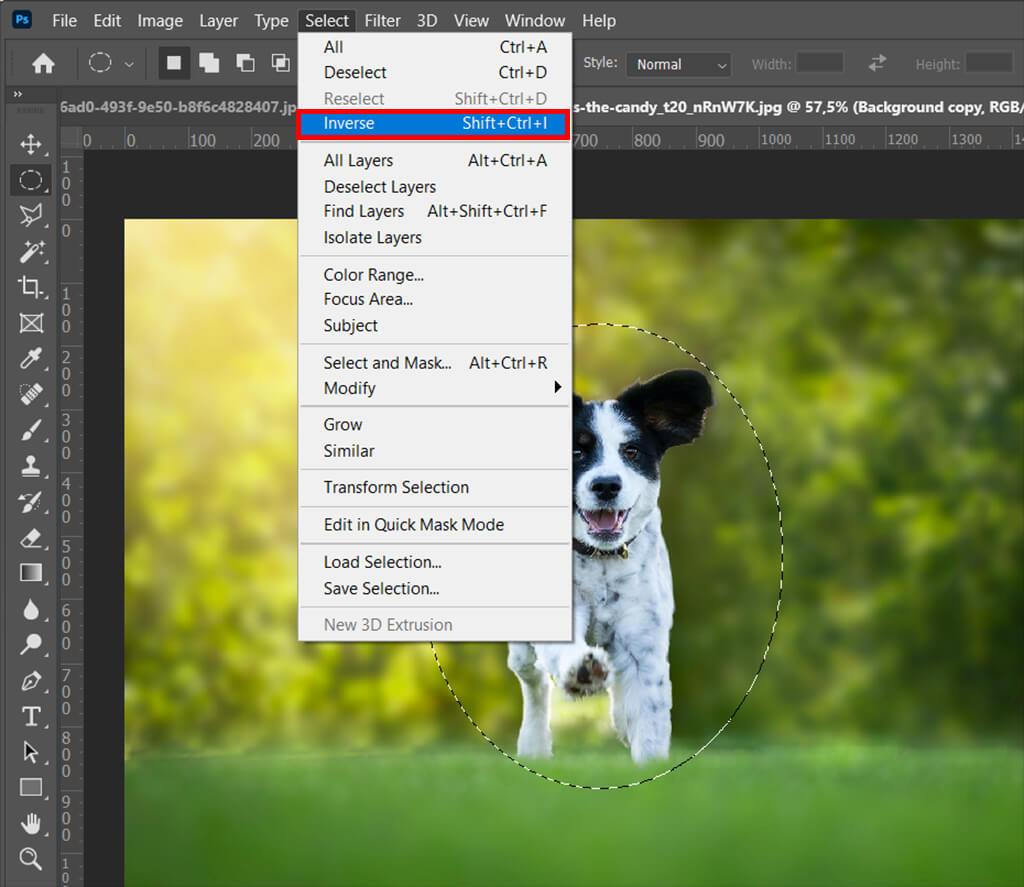
Task: Choose Deselect Layers menu entry
Action: click(x=435, y=187)
